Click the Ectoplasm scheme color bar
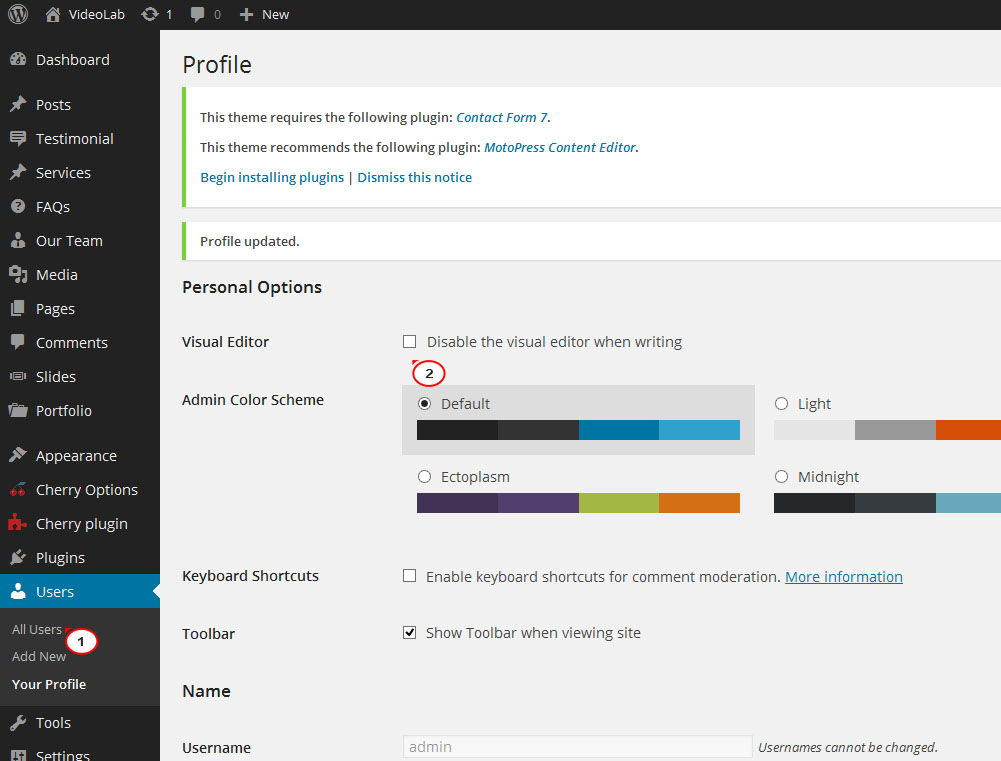 pyautogui.click(x=578, y=503)
